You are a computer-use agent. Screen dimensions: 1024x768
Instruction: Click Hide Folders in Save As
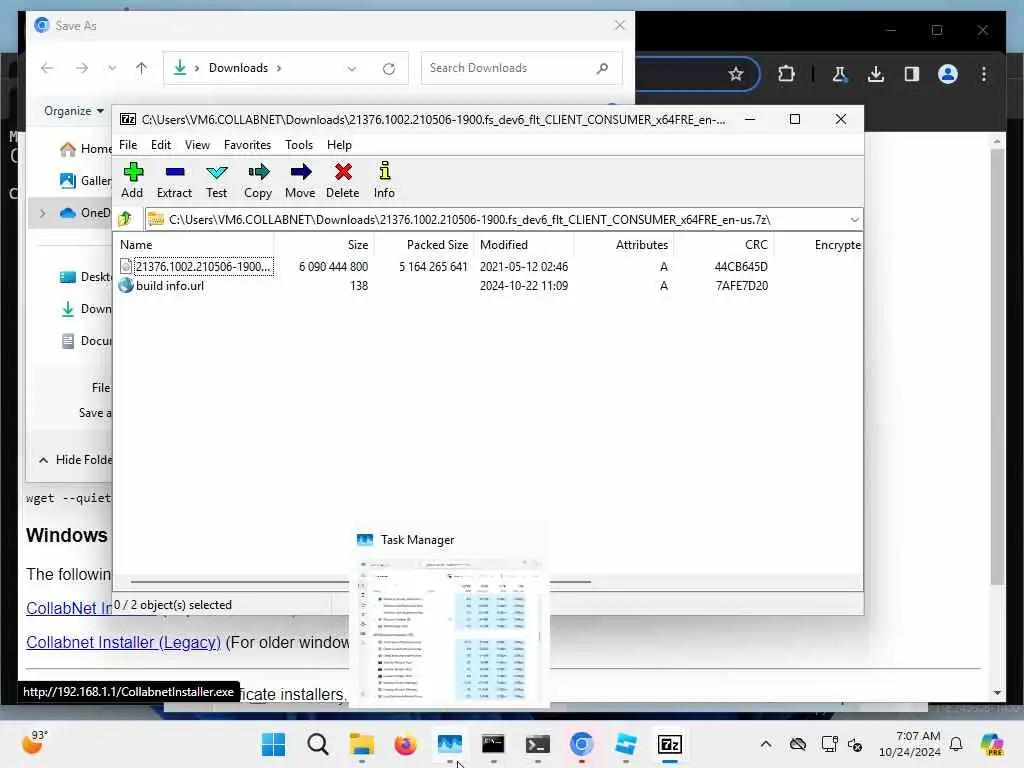click(75, 460)
